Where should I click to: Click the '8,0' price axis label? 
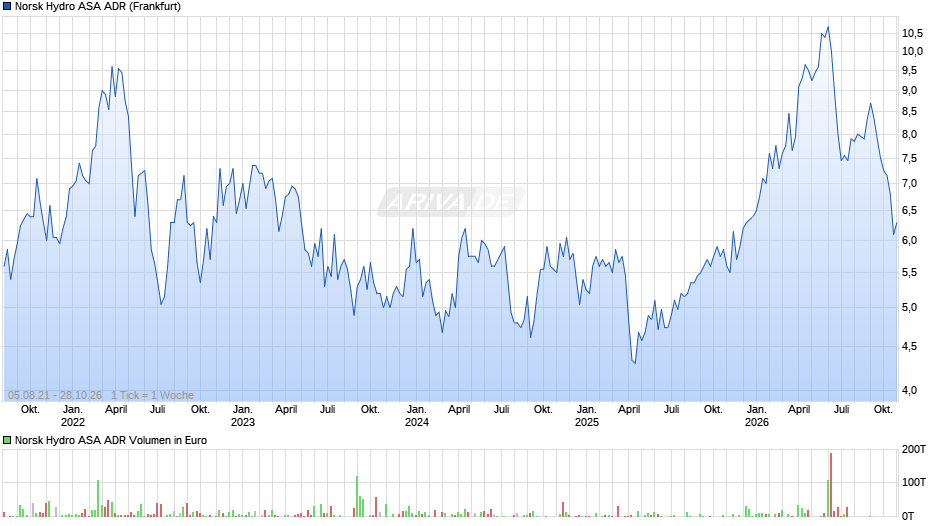coord(909,134)
